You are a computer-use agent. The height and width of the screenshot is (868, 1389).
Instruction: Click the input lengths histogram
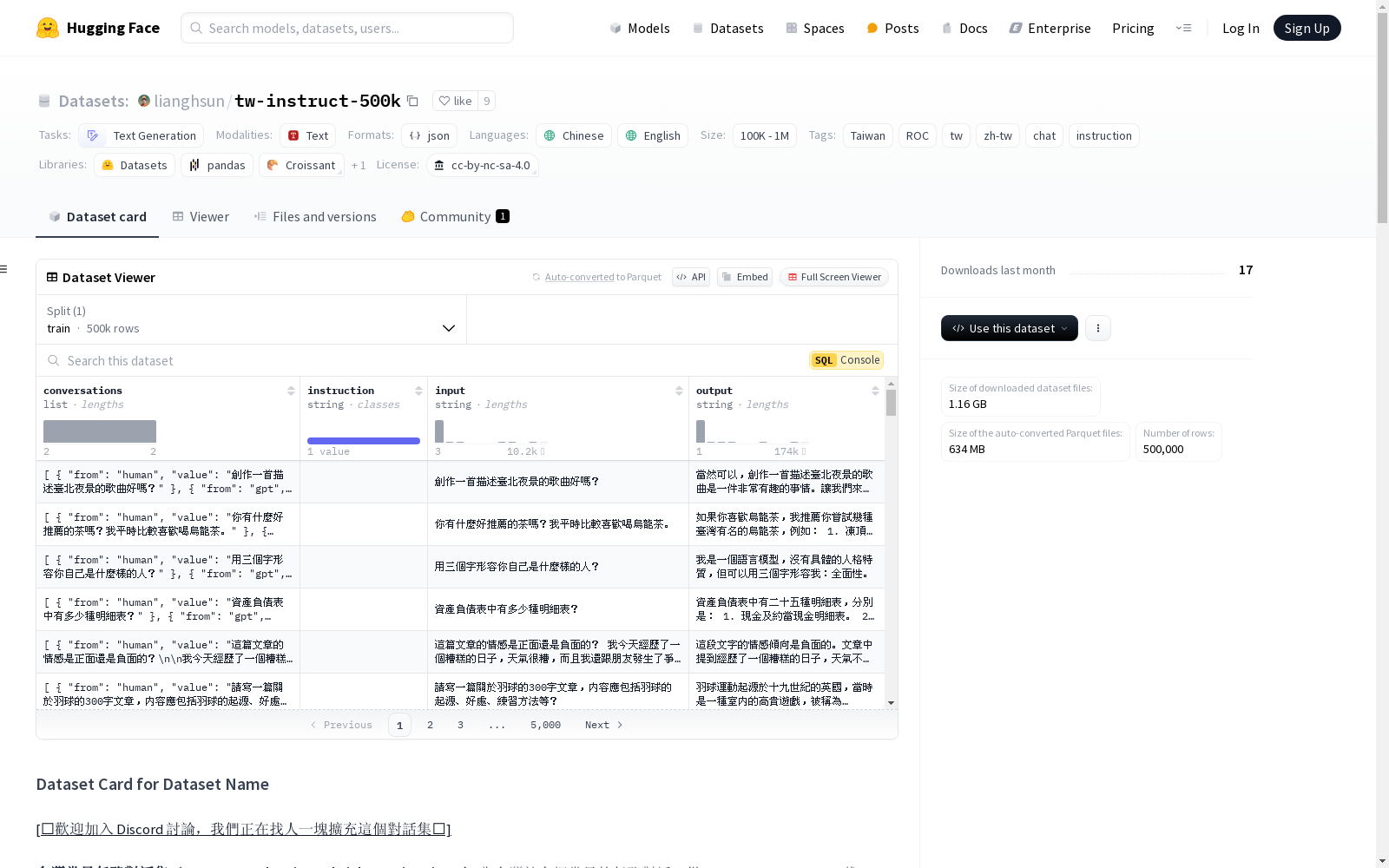pyautogui.click(x=490, y=431)
